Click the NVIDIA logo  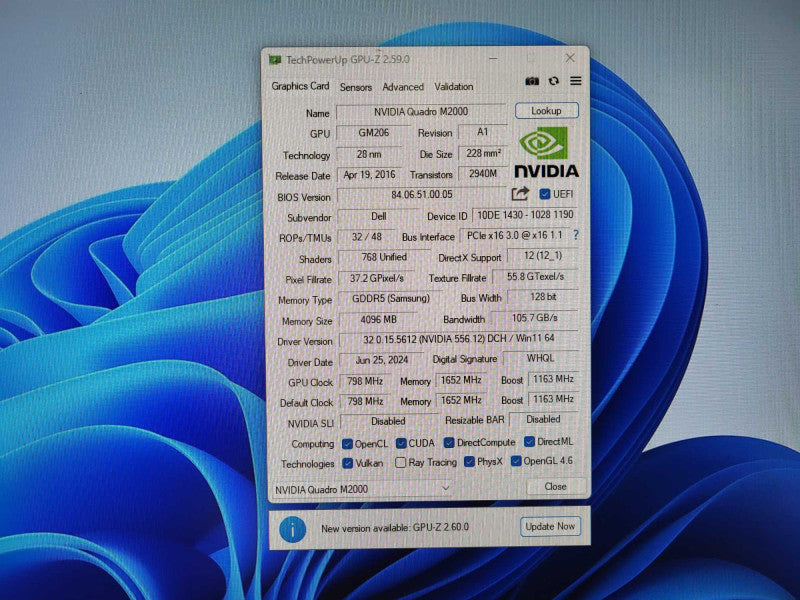546,152
